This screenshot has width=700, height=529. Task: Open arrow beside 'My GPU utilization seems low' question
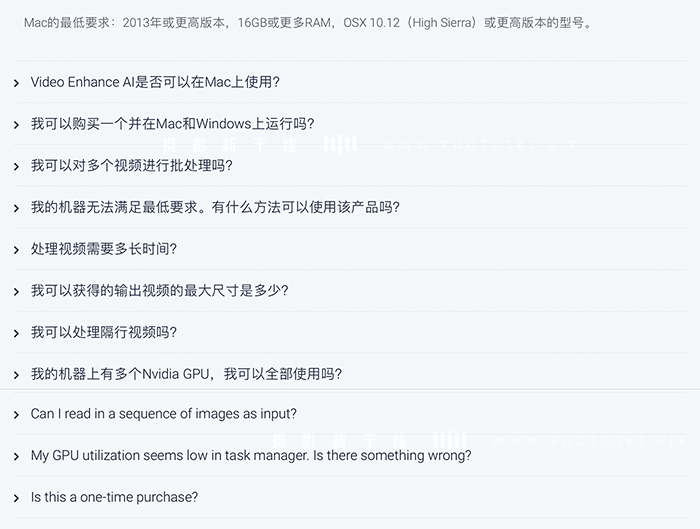tap(17, 456)
